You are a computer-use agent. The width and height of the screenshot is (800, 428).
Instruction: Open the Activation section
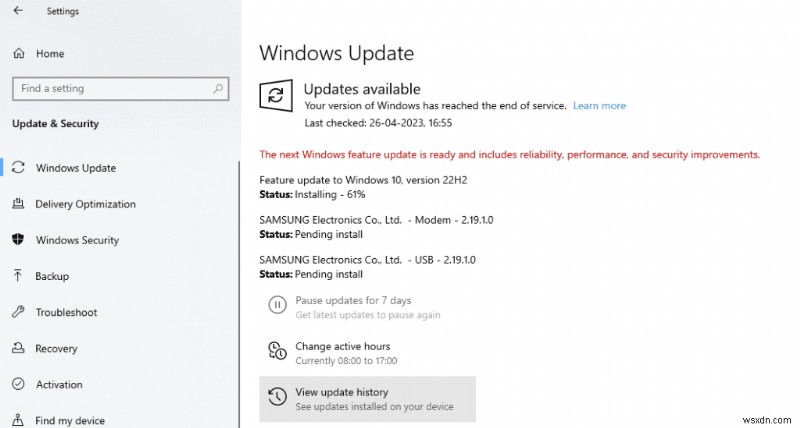(59, 385)
